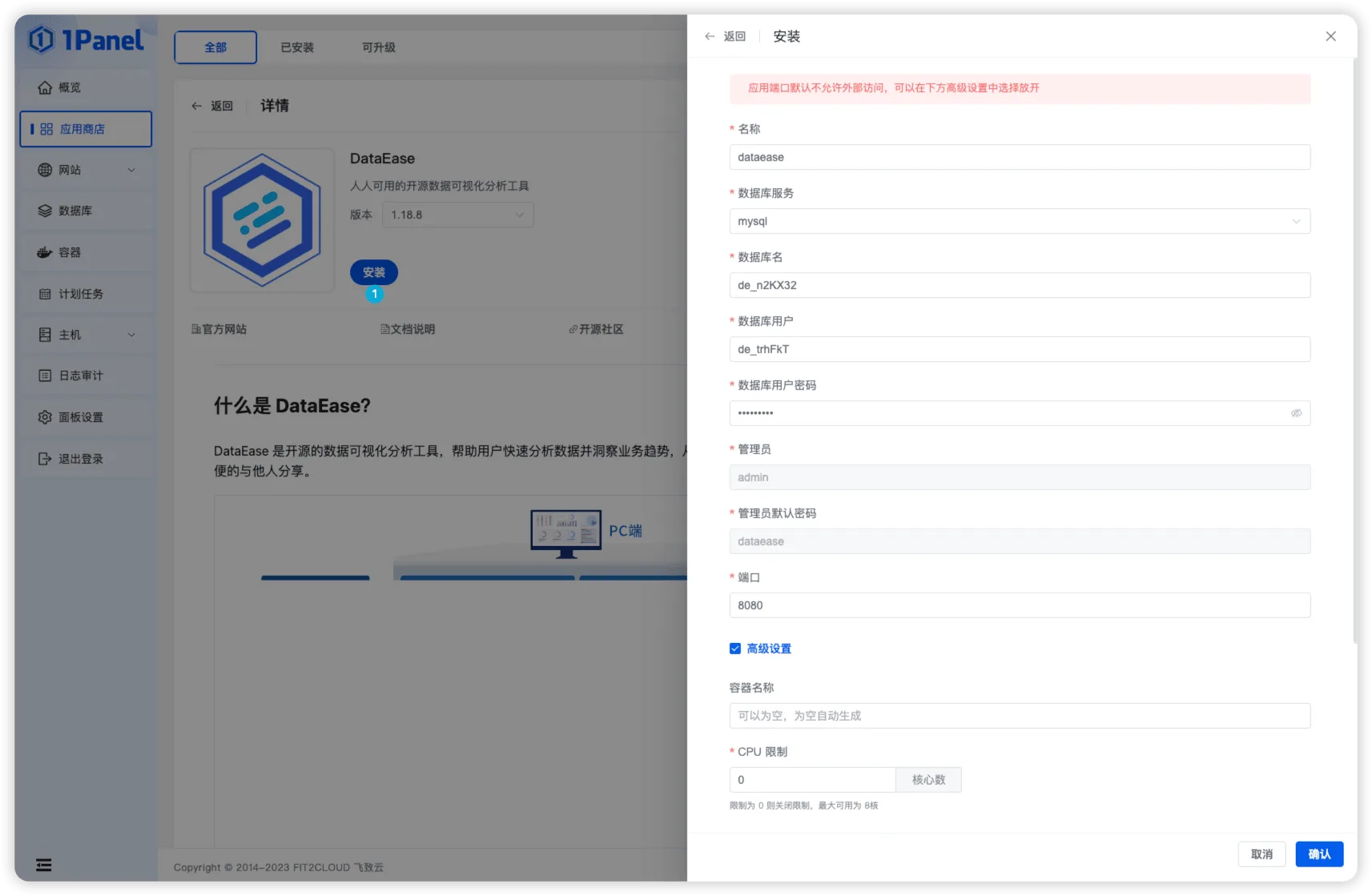Click the PC端 label in the diagram
This screenshot has height=896, width=1372.
[x=626, y=531]
